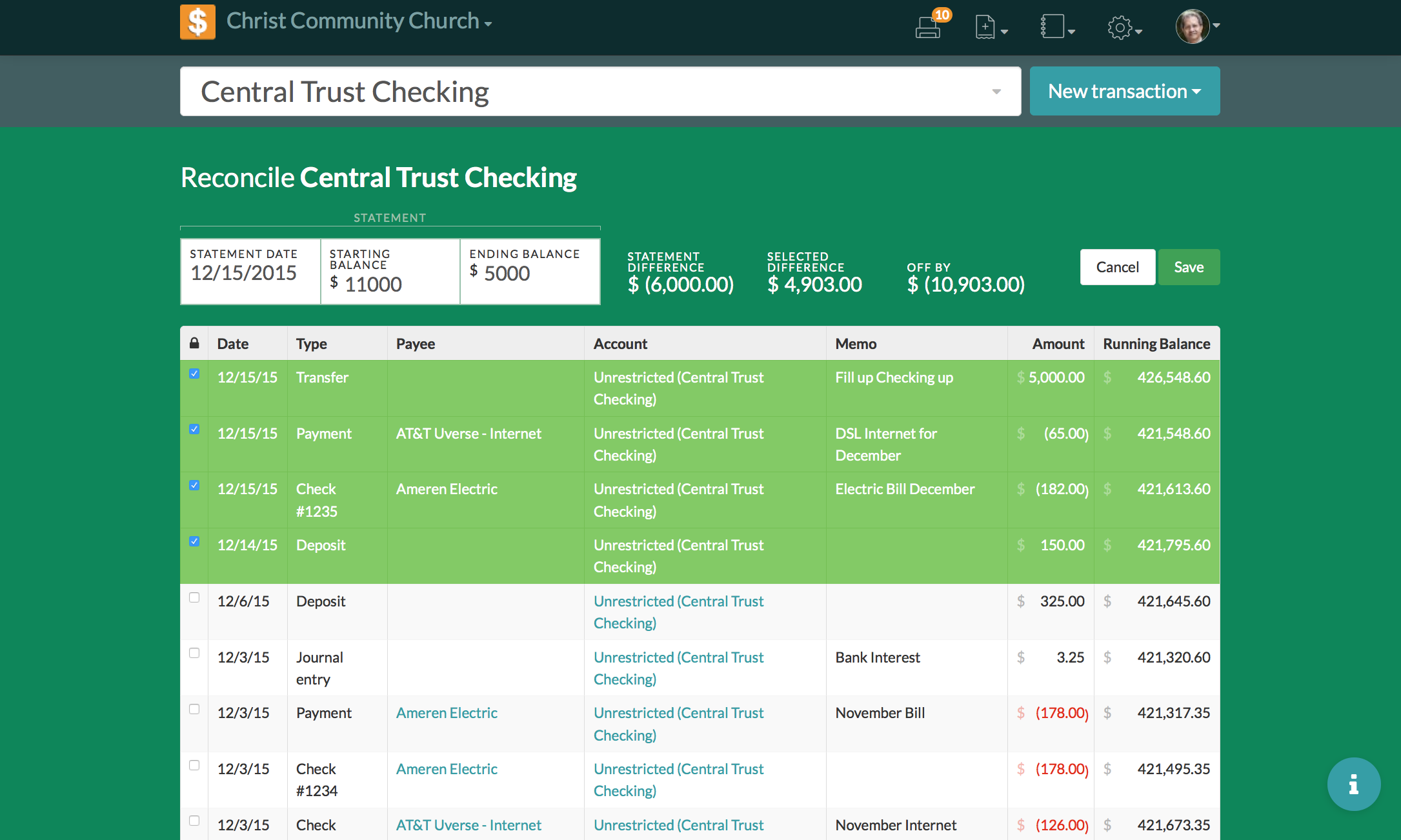Viewport: 1401px width, 840px height.
Task: Expand the Central Trust Checking account selector
Action: [x=996, y=92]
